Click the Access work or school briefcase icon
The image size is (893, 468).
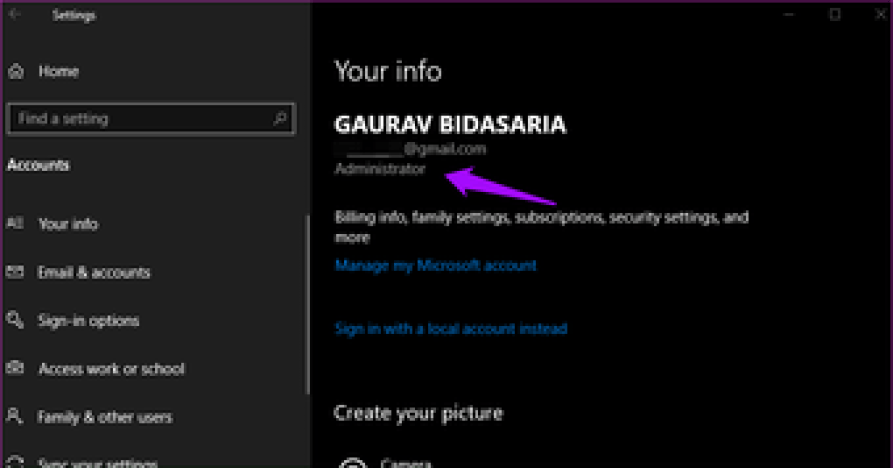[15, 369]
